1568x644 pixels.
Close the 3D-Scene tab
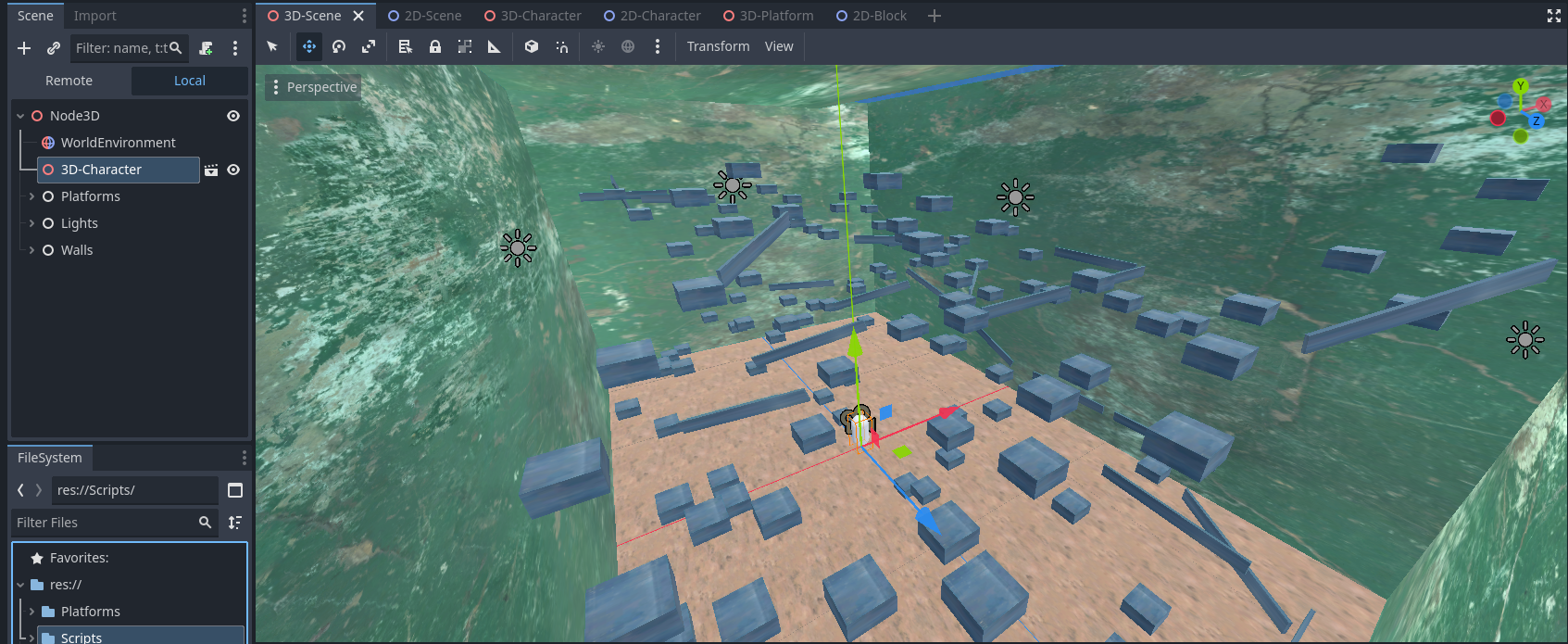pos(358,16)
